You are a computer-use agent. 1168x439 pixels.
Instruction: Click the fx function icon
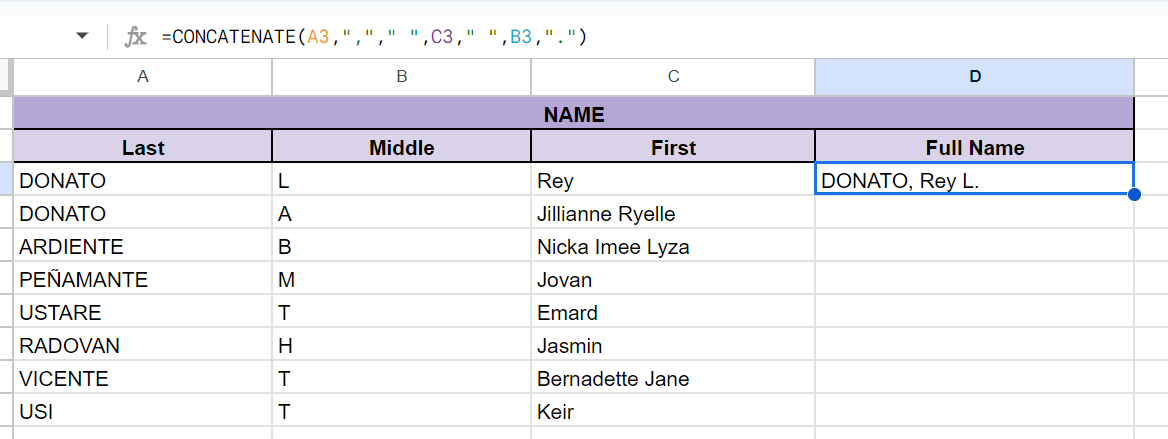135,37
